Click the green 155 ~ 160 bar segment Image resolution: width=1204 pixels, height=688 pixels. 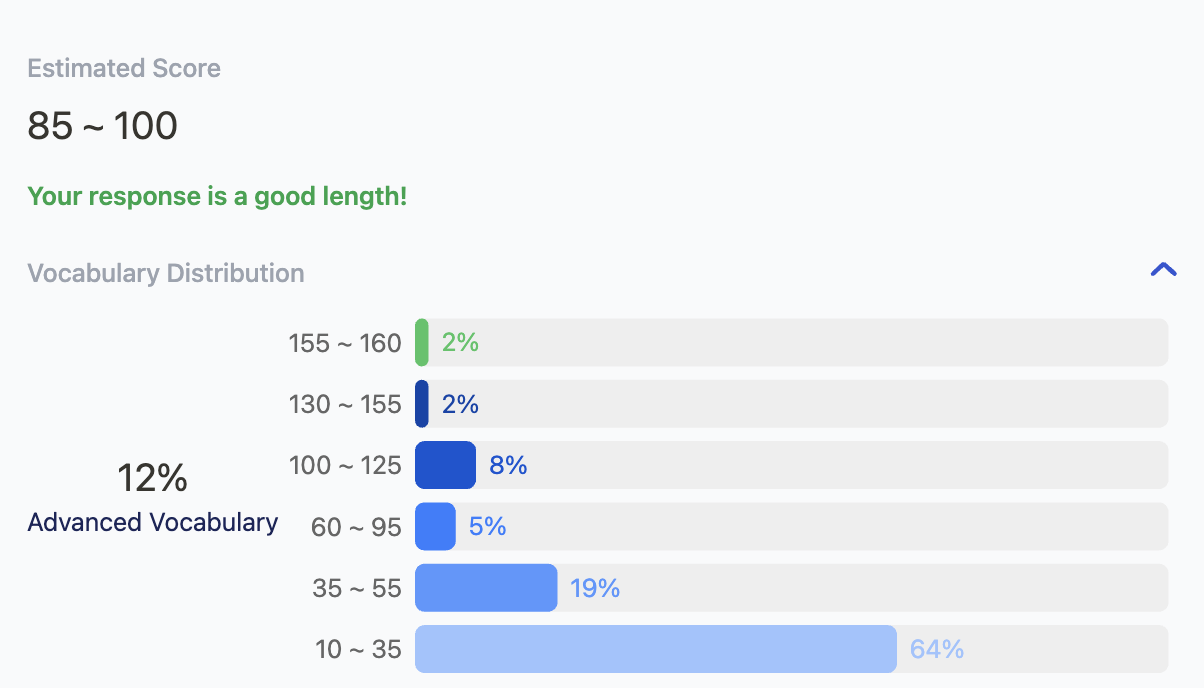click(x=420, y=342)
